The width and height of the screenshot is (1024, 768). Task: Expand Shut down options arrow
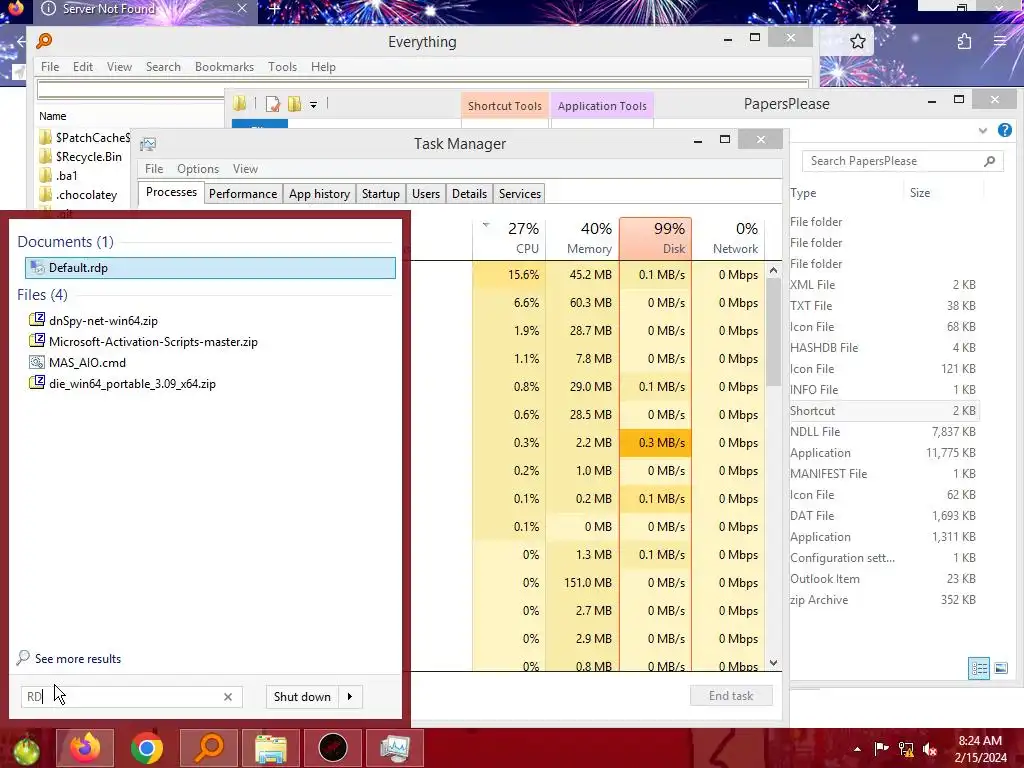coord(350,697)
